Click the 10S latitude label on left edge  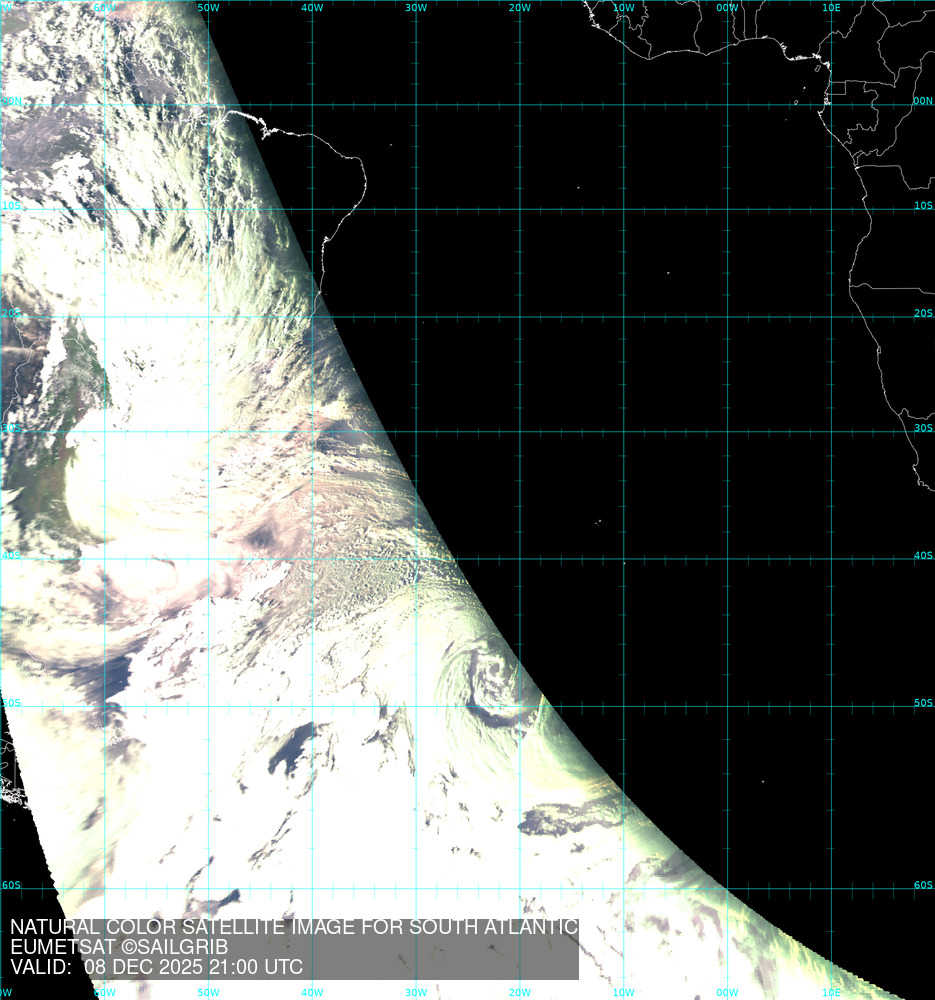11,206
